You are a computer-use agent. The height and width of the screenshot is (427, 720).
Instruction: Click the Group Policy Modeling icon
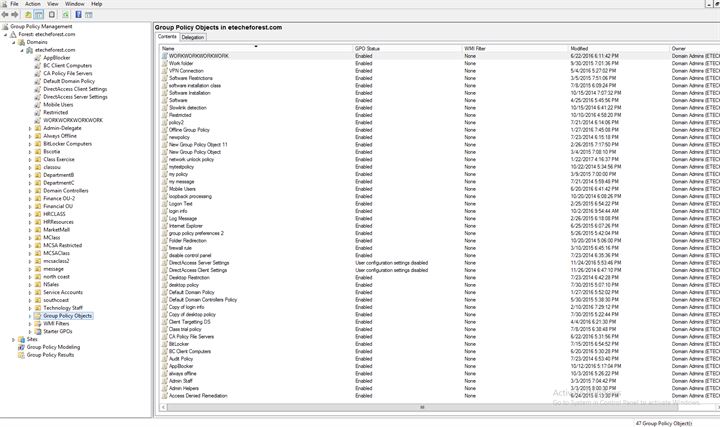point(21,347)
